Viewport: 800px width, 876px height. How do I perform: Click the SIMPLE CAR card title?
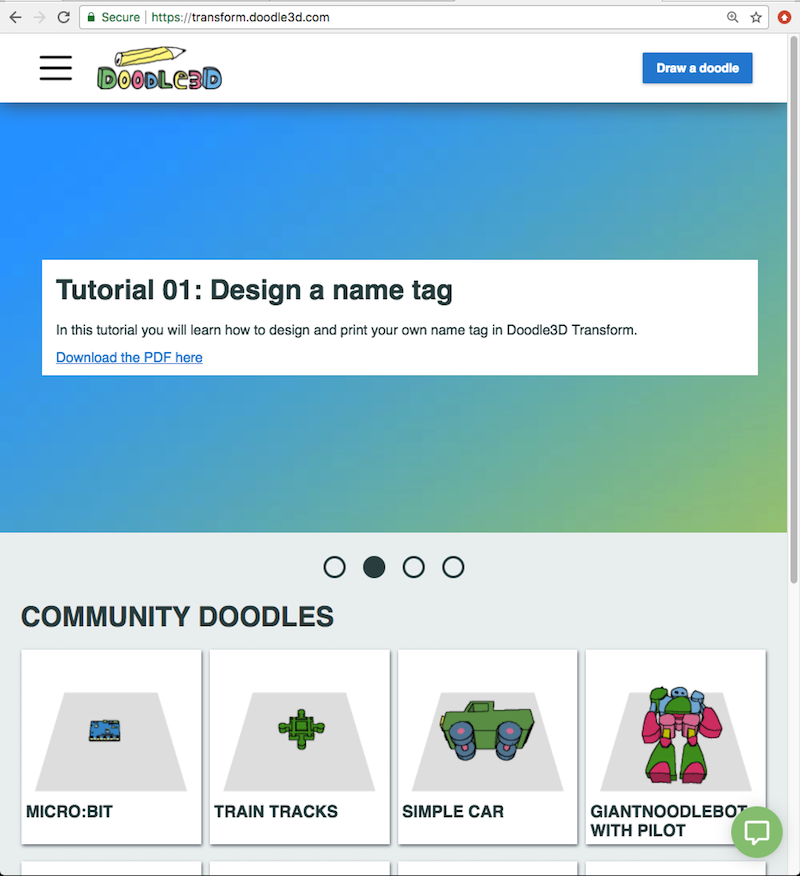pos(453,811)
